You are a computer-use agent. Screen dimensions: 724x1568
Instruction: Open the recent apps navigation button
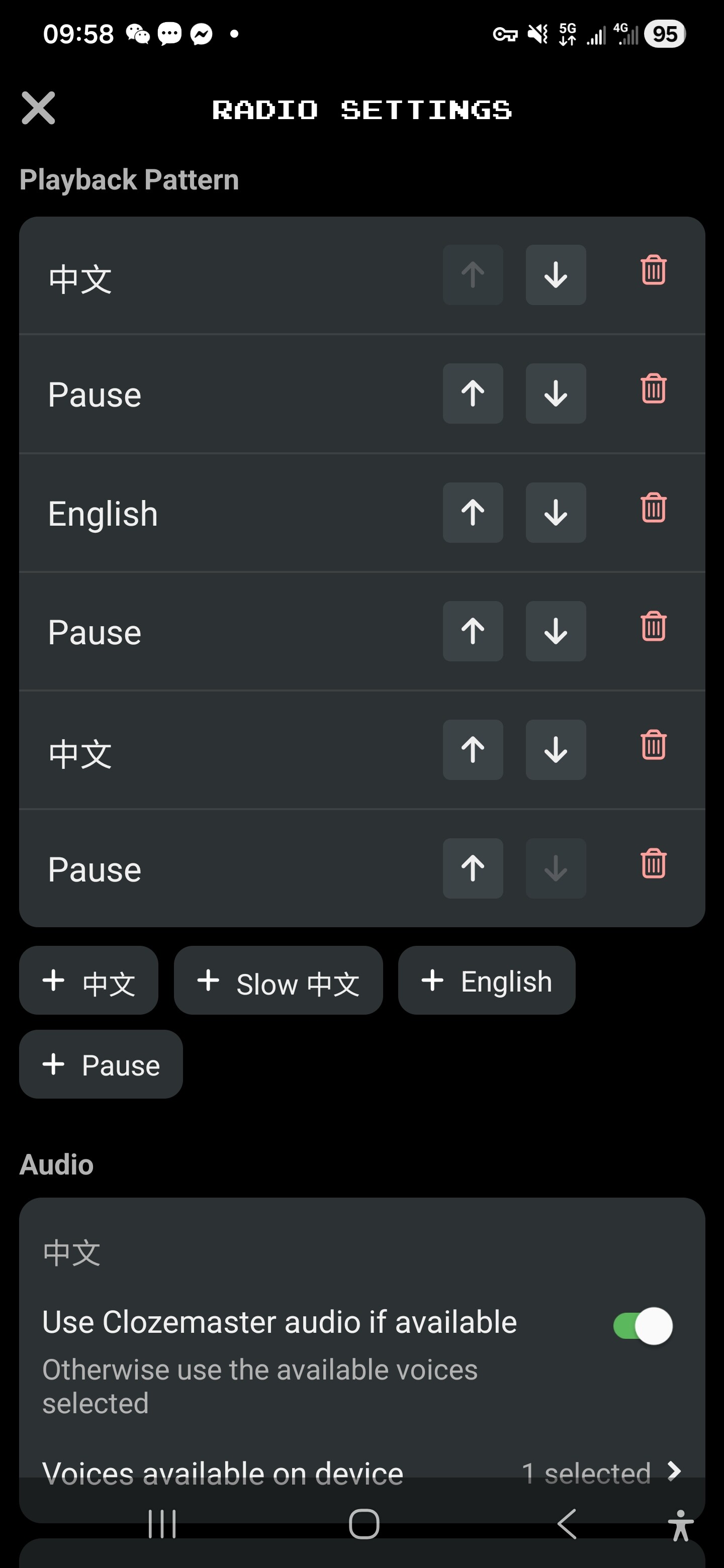[x=162, y=1524]
